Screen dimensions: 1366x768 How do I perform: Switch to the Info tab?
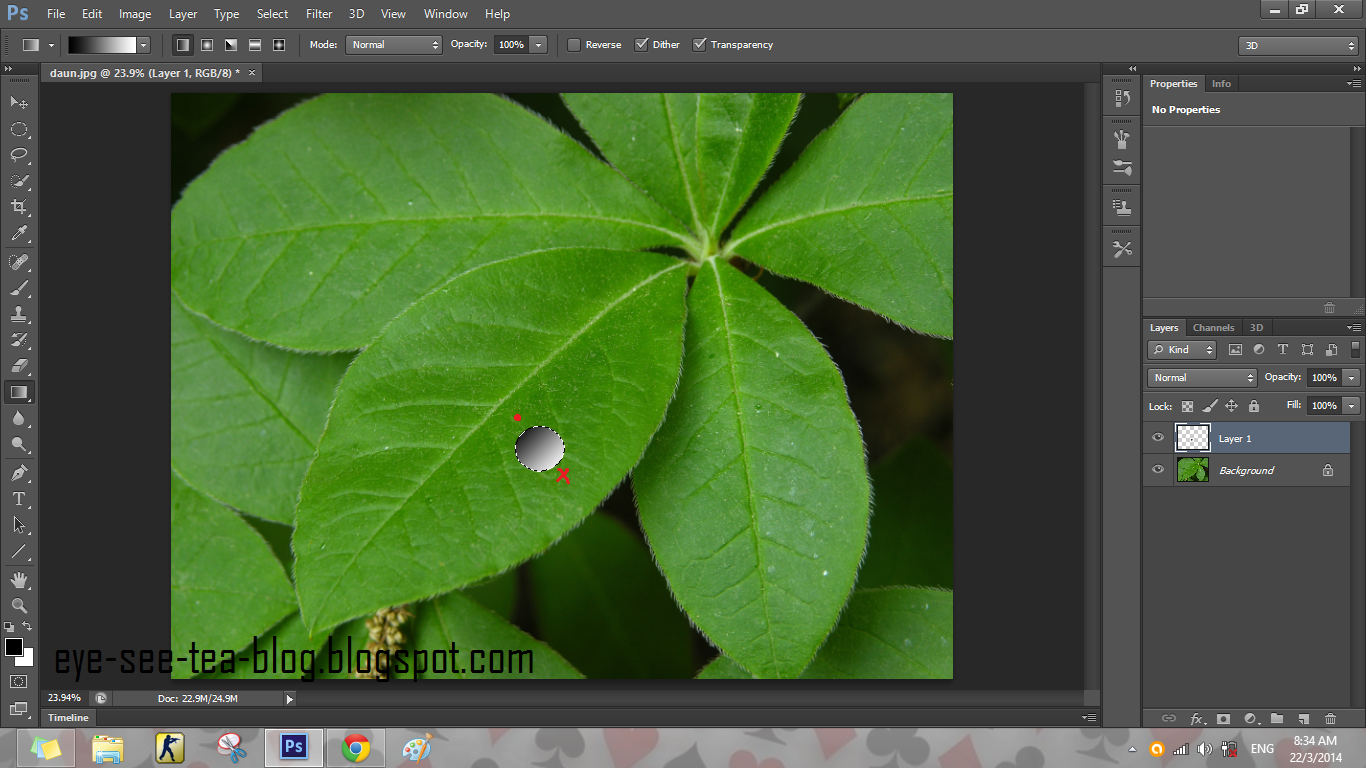click(x=1221, y=84)
